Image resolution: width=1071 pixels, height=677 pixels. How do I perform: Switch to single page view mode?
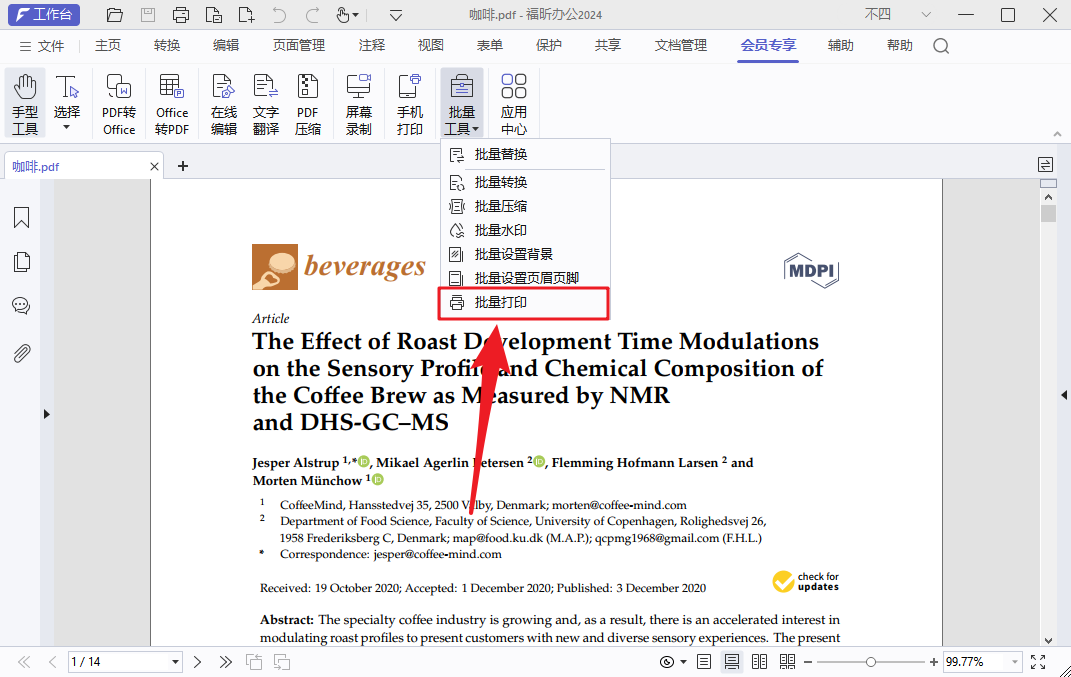[x=704, y=662]
